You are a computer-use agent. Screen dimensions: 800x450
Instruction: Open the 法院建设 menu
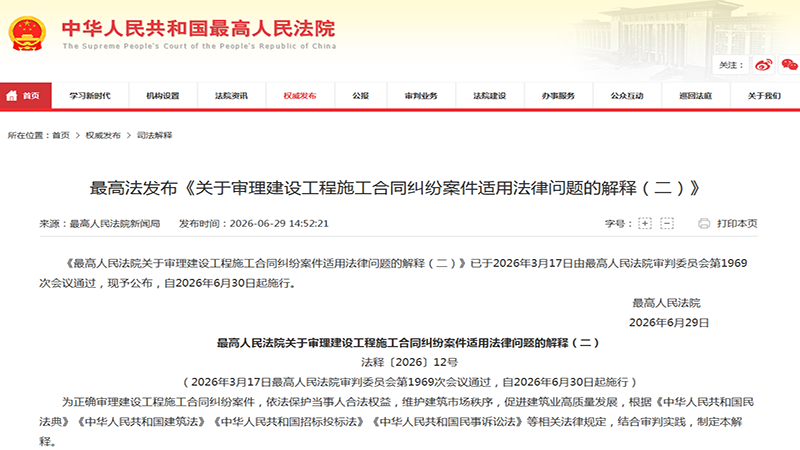[490, 95]
